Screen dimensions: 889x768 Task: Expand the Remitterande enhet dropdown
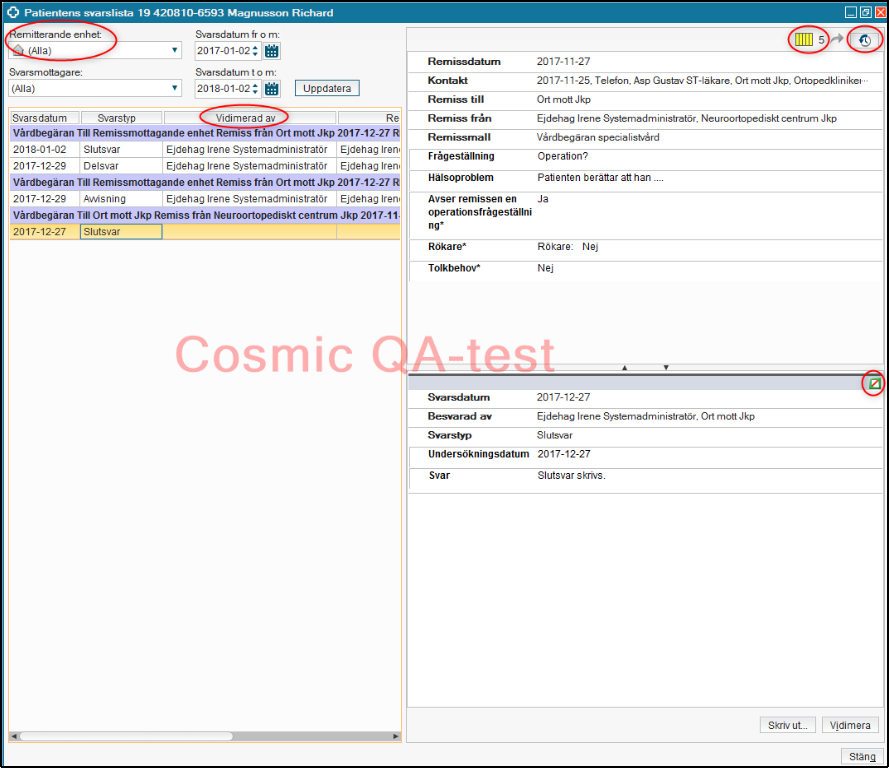pyautogui.click(x=175, y=50)
